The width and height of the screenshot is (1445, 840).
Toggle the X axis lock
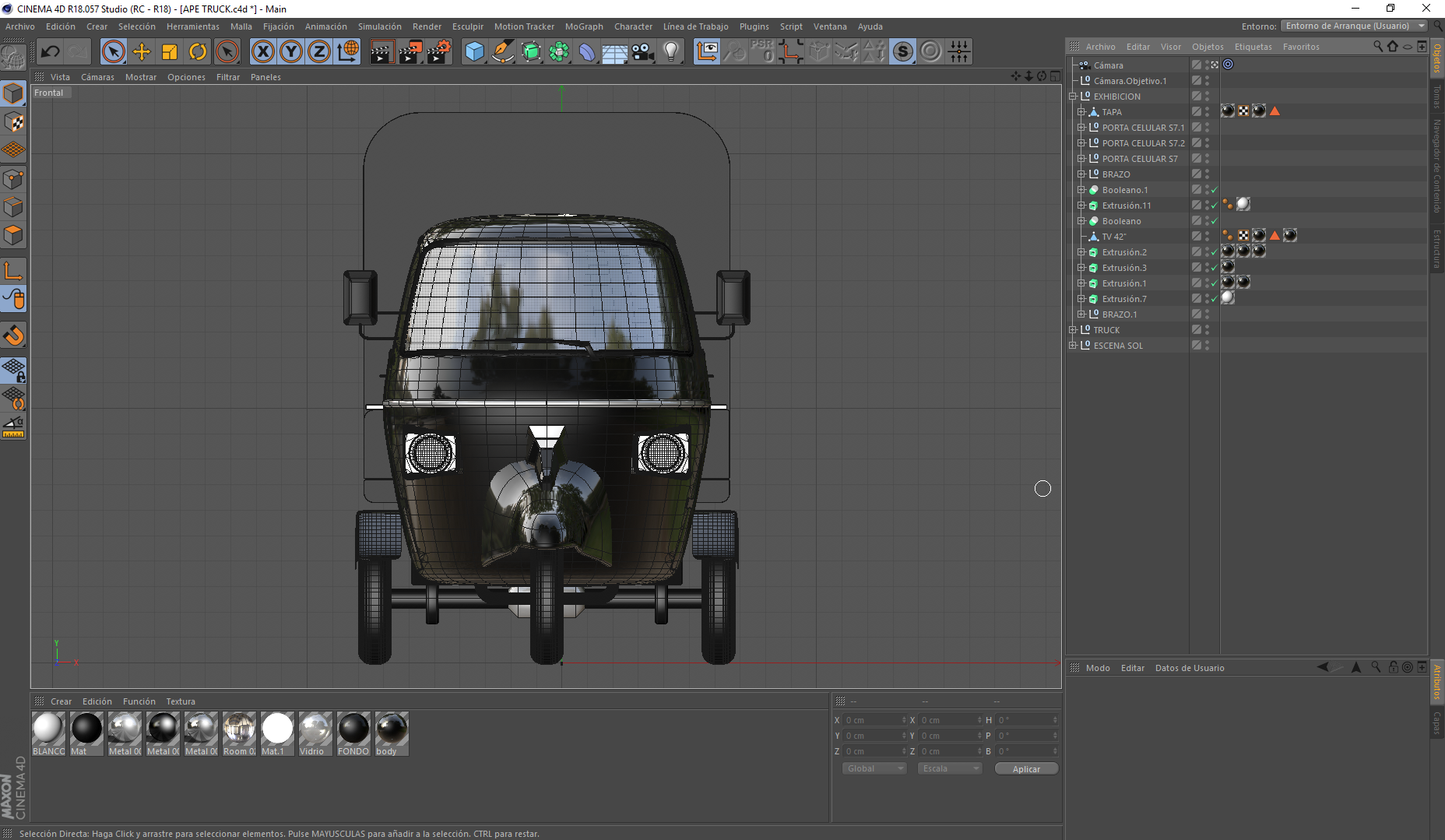point(263,52)
